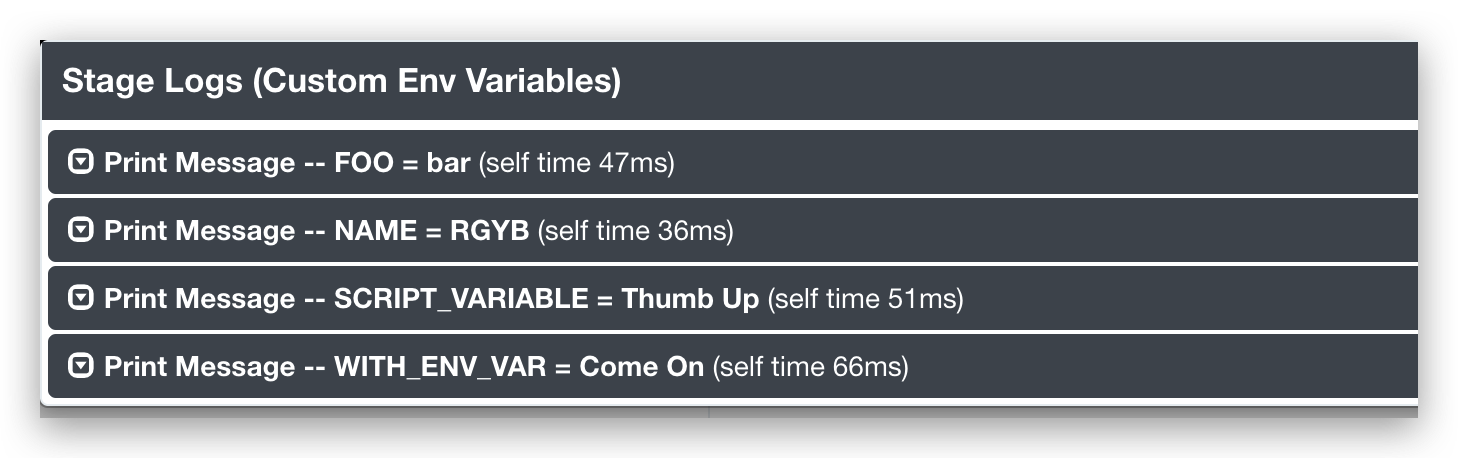Click the FOO variable name

[x=362, y=163]
